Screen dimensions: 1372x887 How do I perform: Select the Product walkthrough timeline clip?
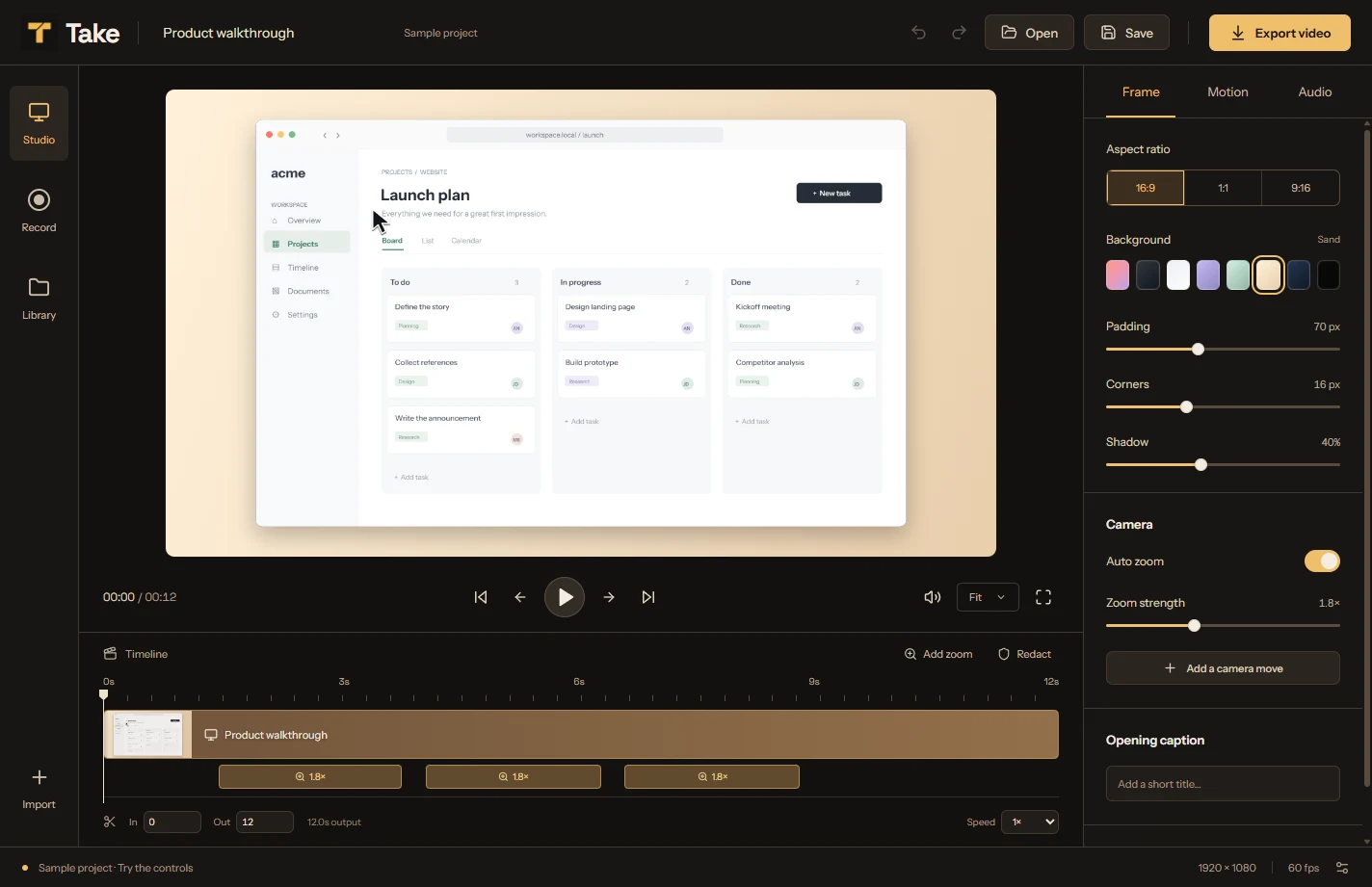[x=581, y=735]
